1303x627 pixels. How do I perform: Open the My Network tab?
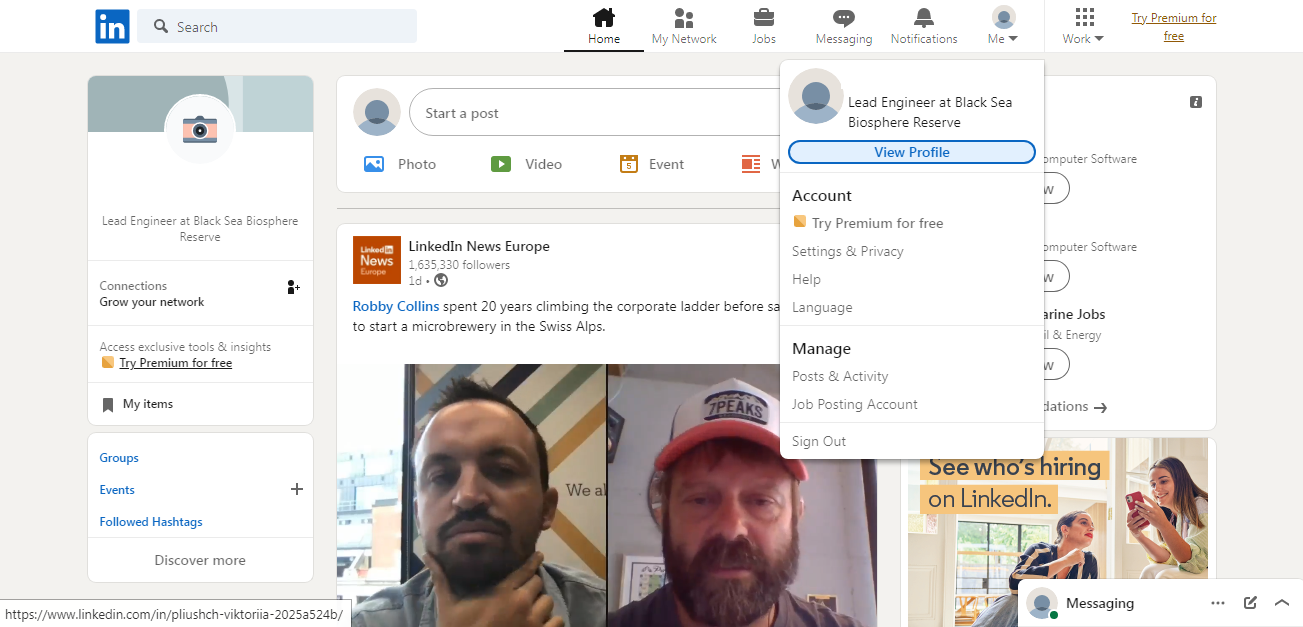click(x=684, y=27)
